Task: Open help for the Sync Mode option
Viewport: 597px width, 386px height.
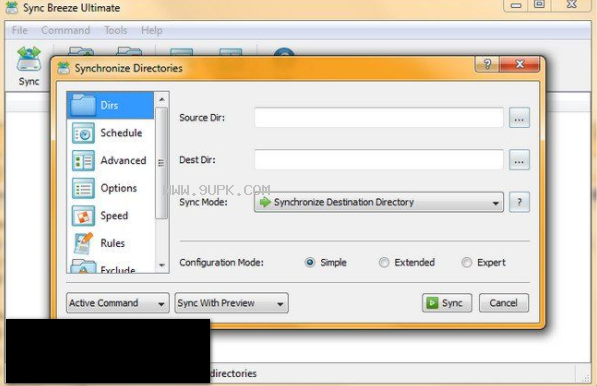Action: pyautogui.click(x=519, y=202)
